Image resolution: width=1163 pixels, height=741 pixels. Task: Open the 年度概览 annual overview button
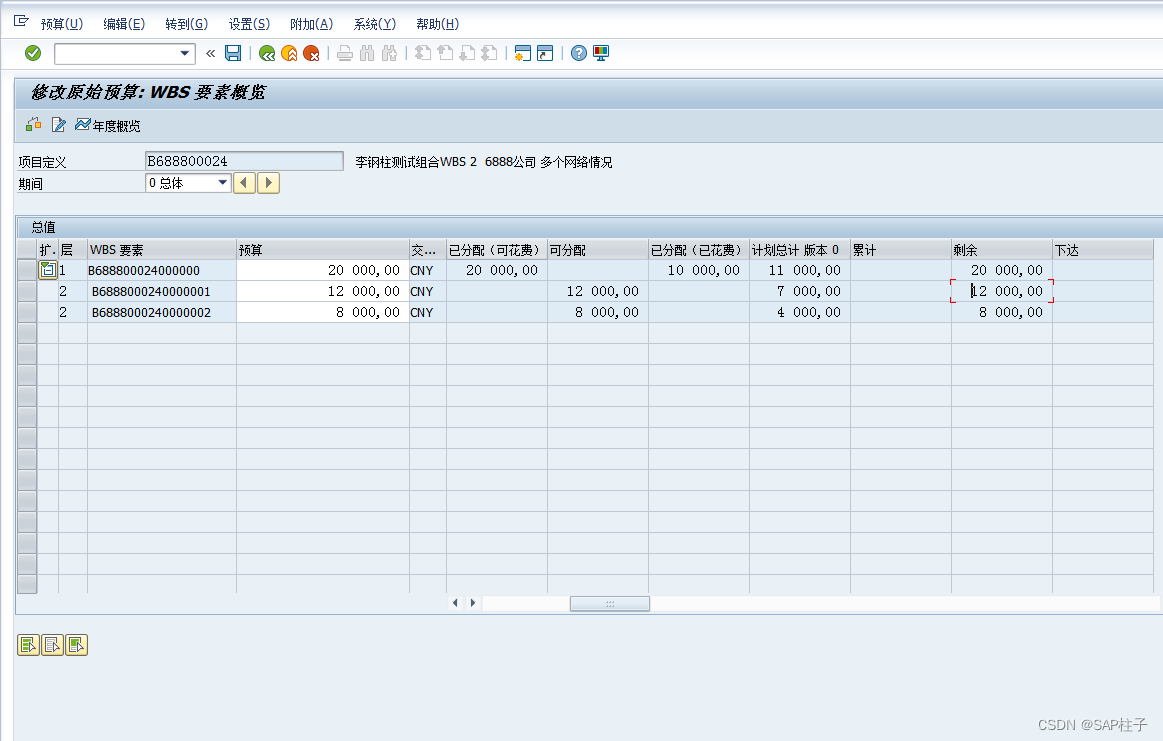click(108, 125)
